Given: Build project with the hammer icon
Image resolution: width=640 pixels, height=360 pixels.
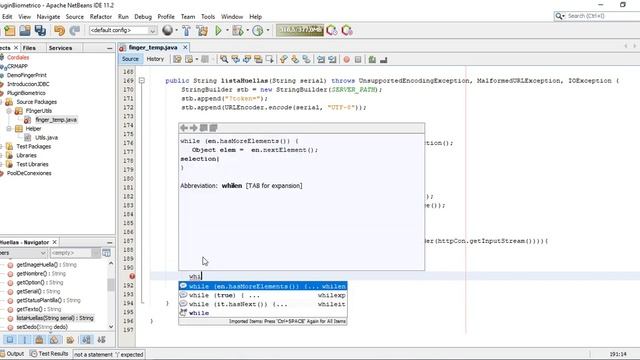Looking at the screenshot, I should tap(186, 30).
